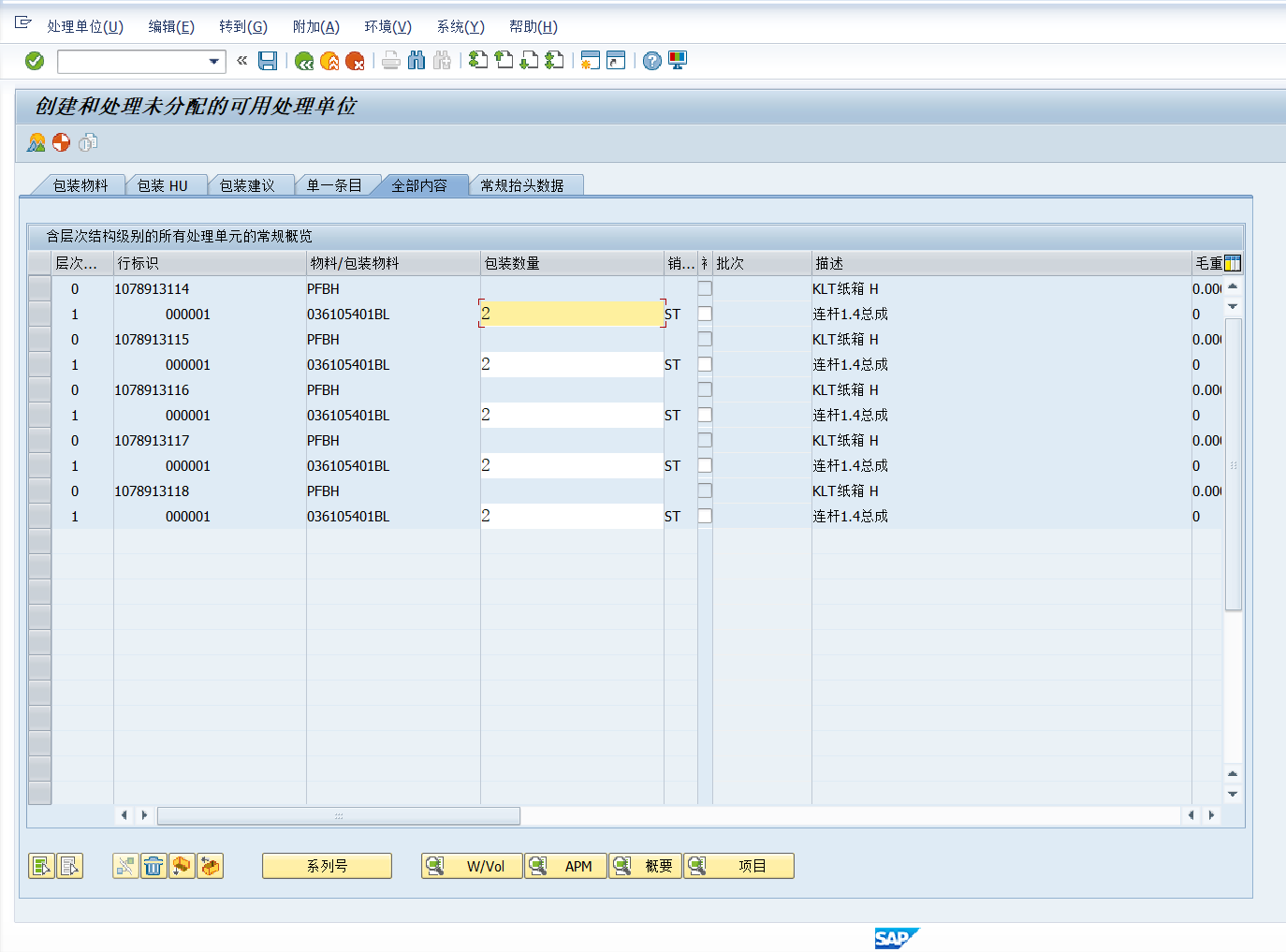Toggle checkbox in row 1078913114
1286x952 pixels.
click(x=705, y=288)
